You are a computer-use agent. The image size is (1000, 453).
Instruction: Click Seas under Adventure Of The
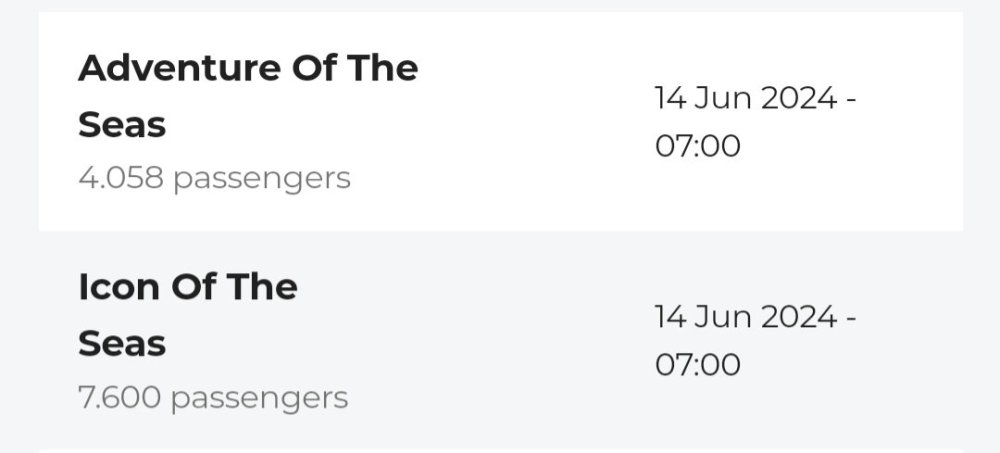coord(122,125)
